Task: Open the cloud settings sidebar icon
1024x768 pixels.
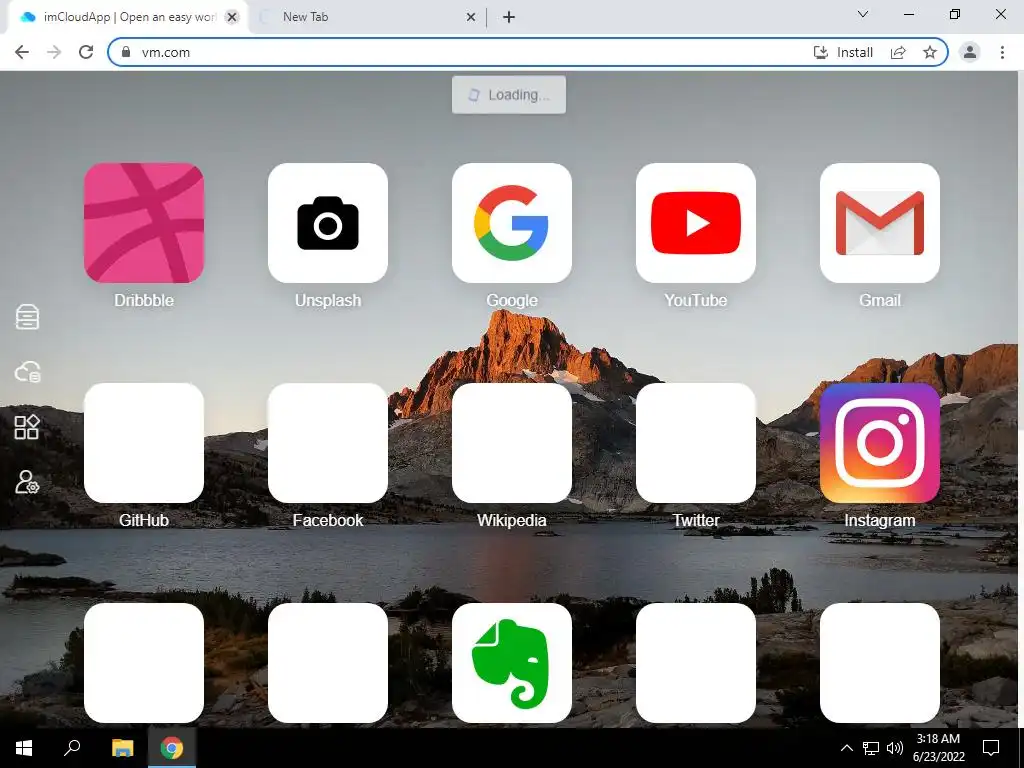Action: (x=27, y=372)
